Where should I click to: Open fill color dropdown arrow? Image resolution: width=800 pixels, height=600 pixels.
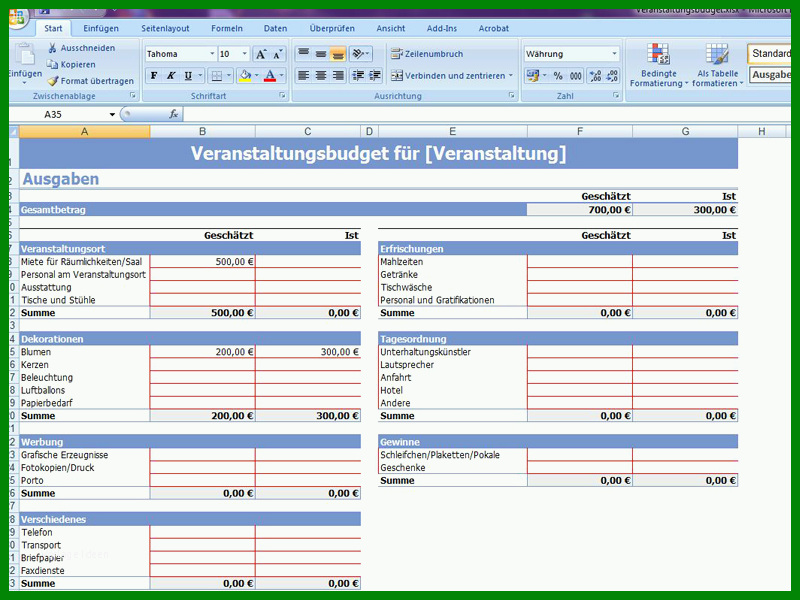tap(257, 76)
